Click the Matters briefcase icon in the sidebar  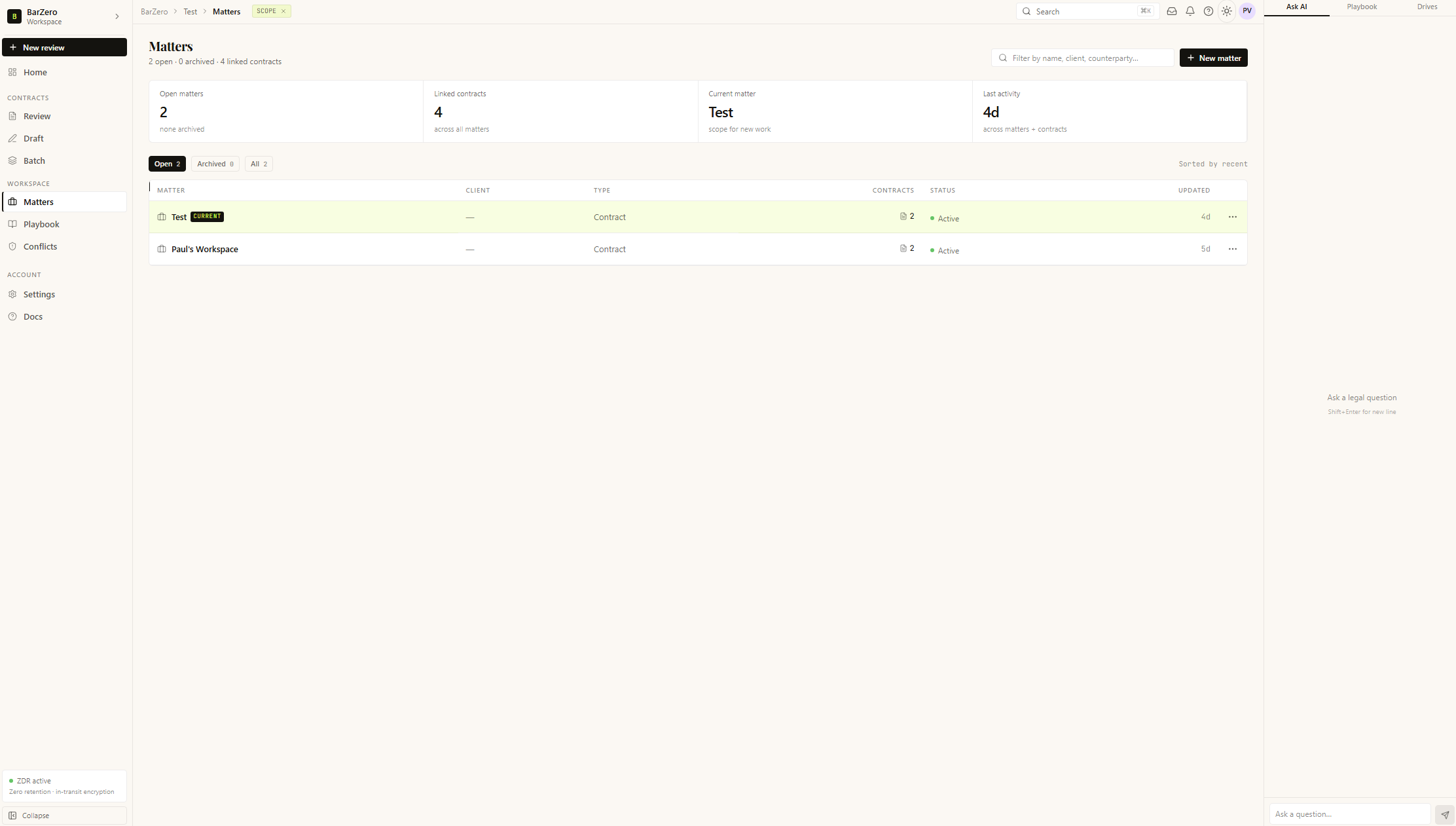(x=14, y=202)
